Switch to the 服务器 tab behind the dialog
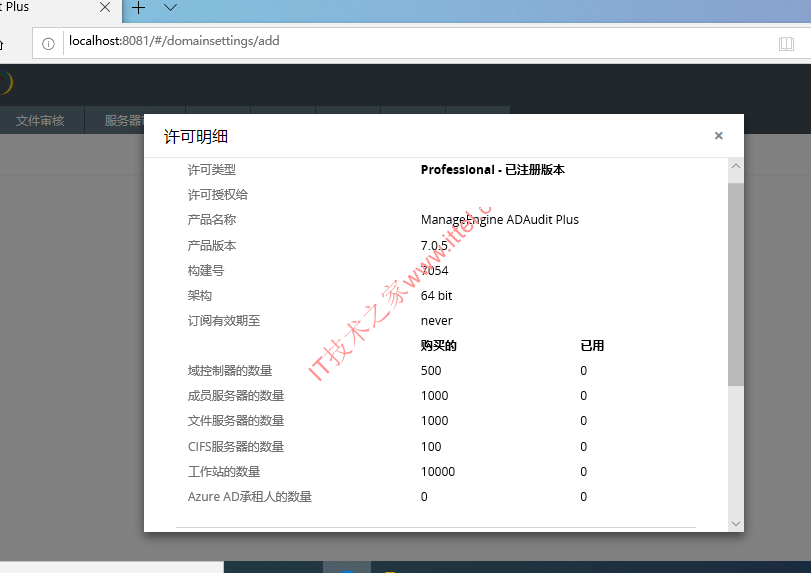811x573 pixels. 114,120
